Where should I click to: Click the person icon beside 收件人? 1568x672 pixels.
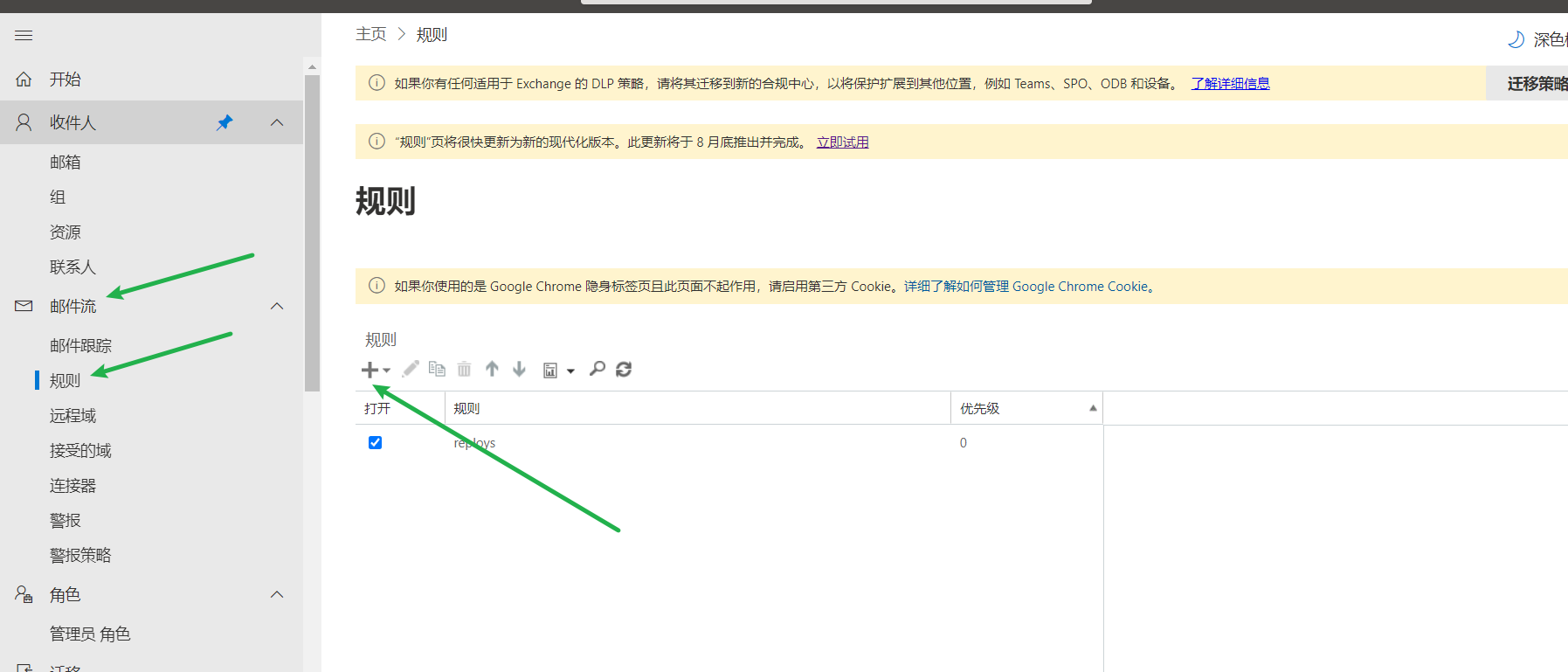(24, 122)
